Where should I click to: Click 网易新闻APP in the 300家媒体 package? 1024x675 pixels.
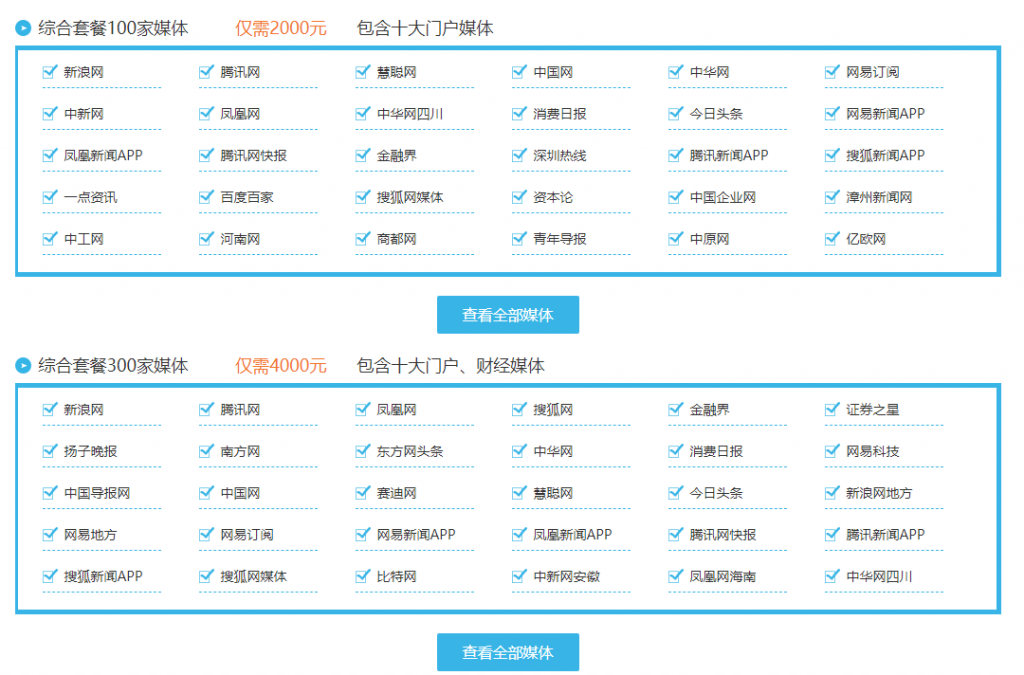coord(416,535)
